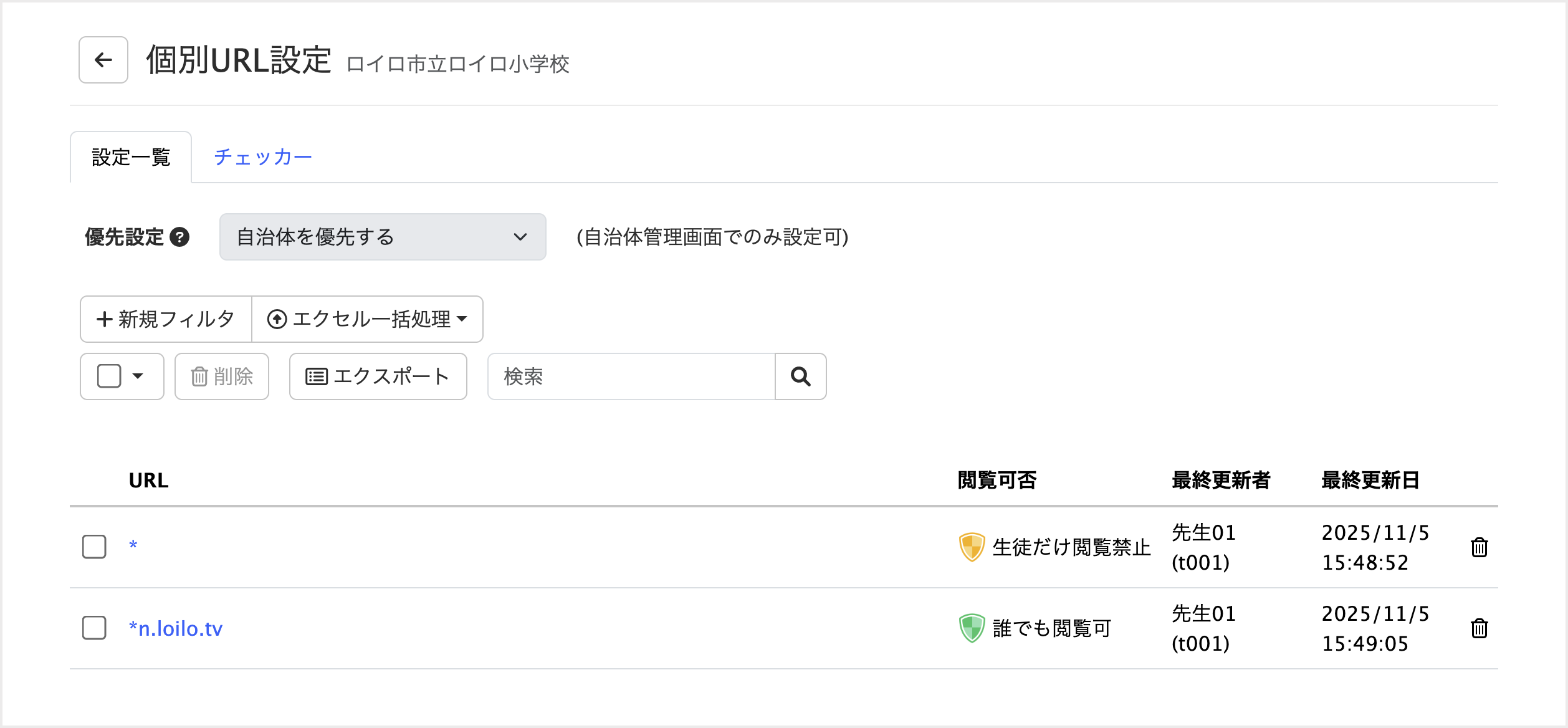This screenshot has height=728, width=1568.
Task: Click the yellow shield 生徒だけ閲覧禁止 icon
Action: point(972,547)
